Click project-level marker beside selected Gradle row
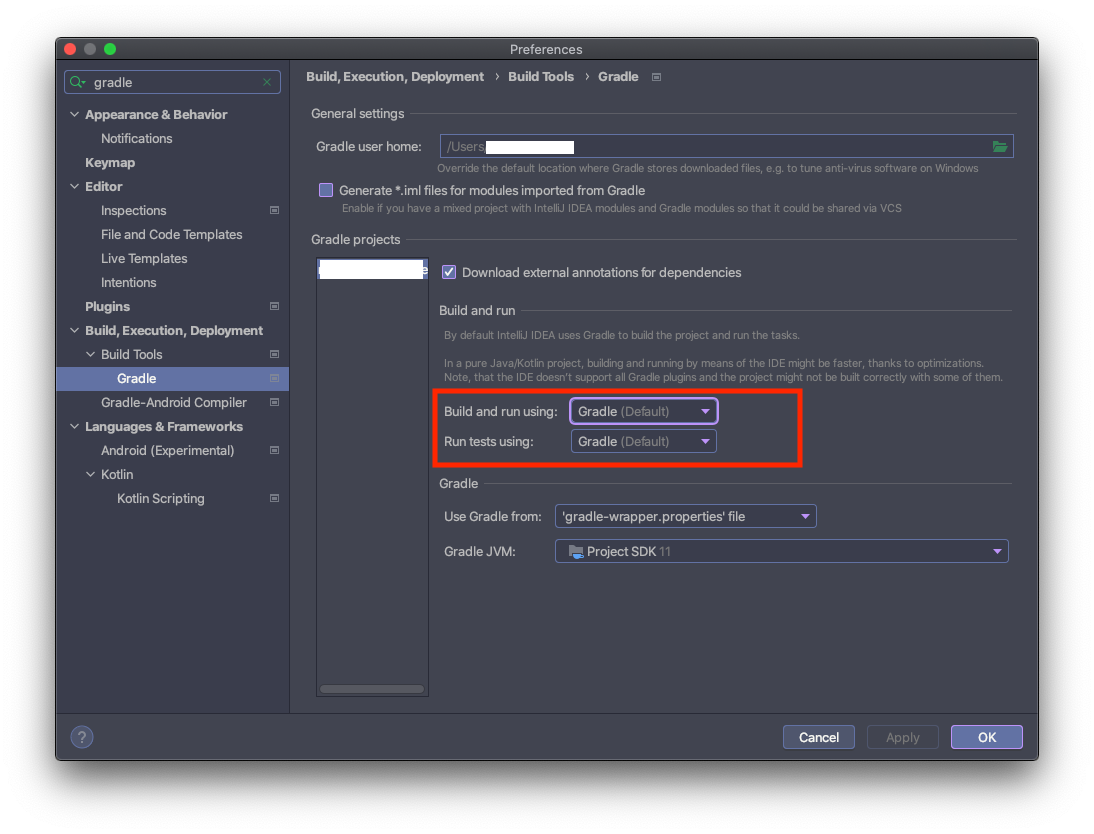Screen dimensions: 1094x834 274,378
